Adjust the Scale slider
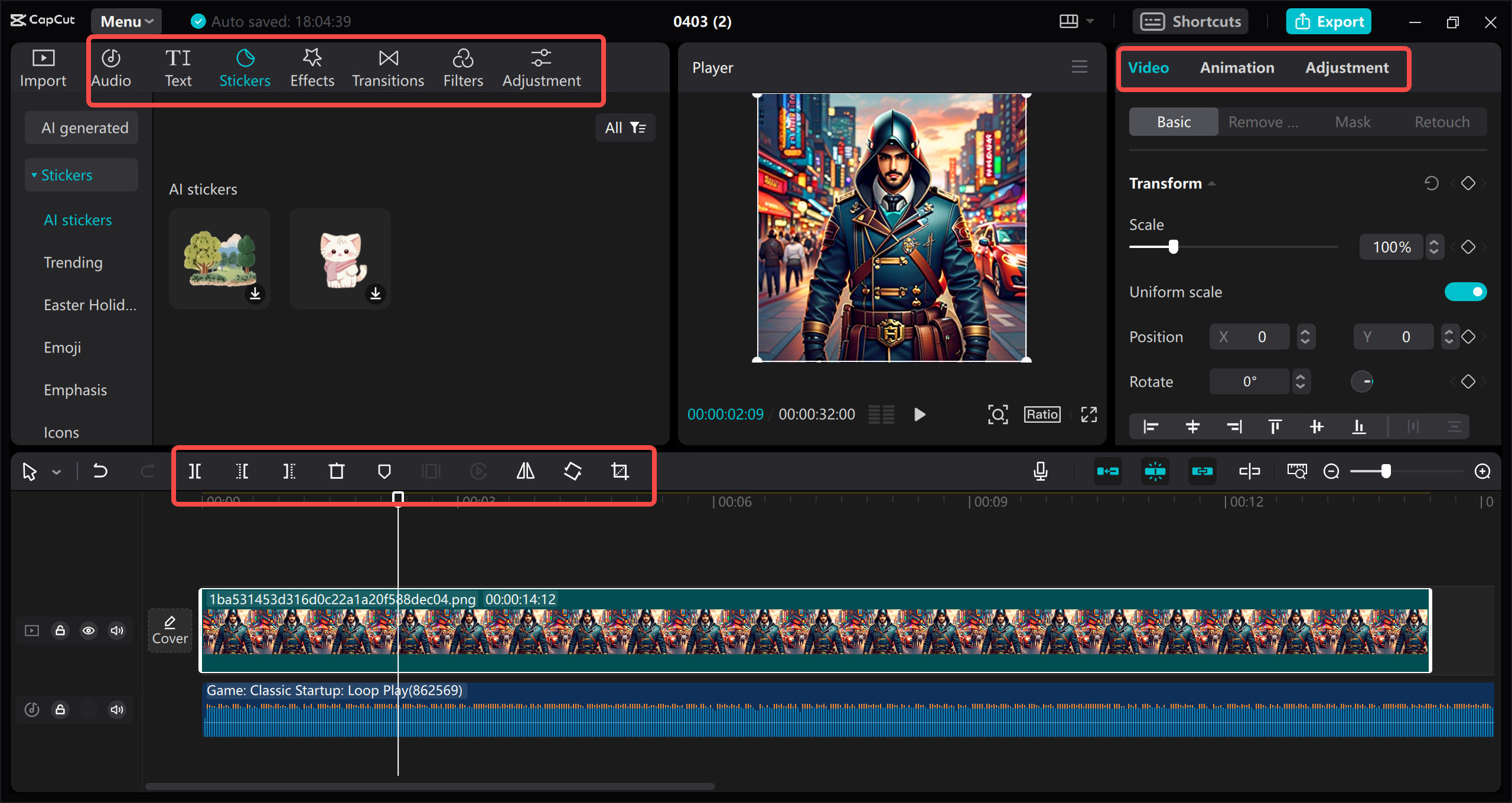 1172,247
